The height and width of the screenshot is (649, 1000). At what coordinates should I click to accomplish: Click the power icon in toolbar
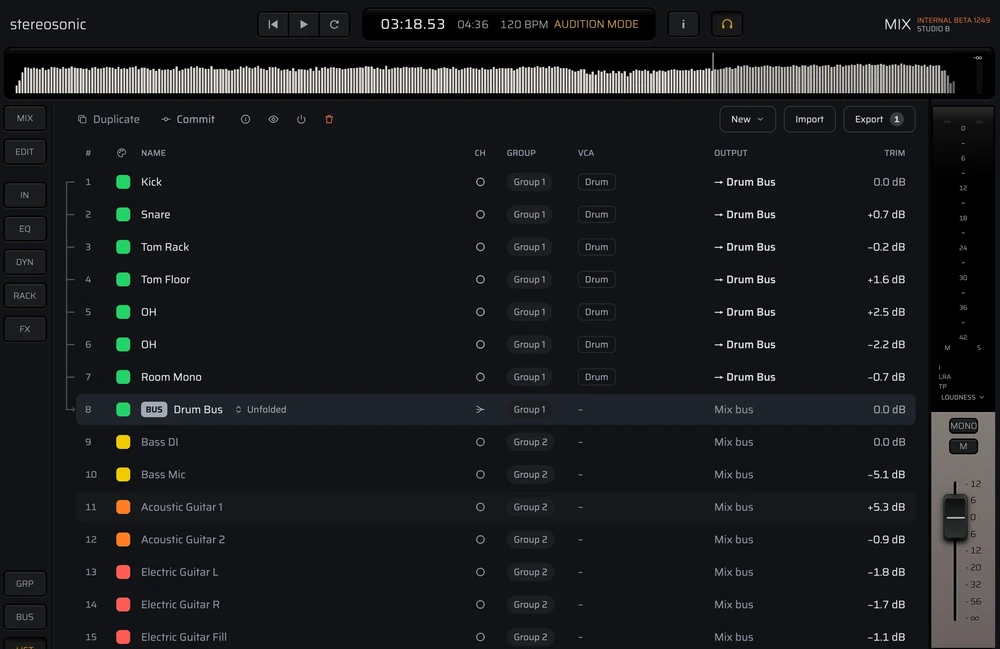(x=301, y=119)
